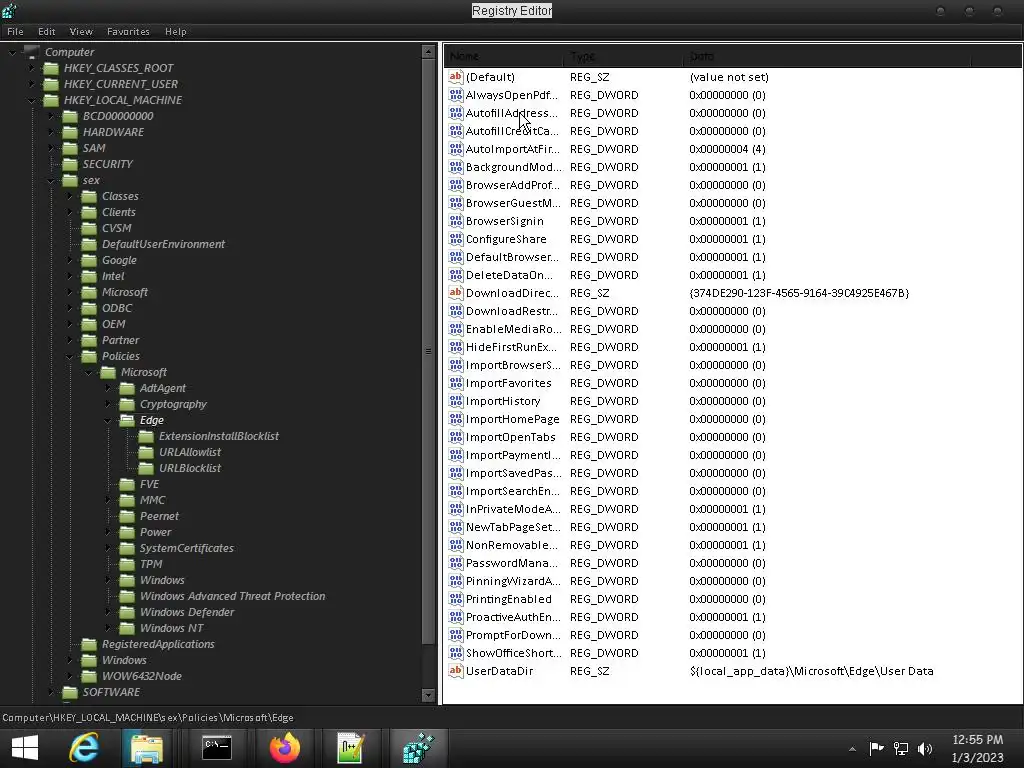Open the volume tray icon
Screen dimensions: 1024x768
pyautogui.click(x=925, y=748)
